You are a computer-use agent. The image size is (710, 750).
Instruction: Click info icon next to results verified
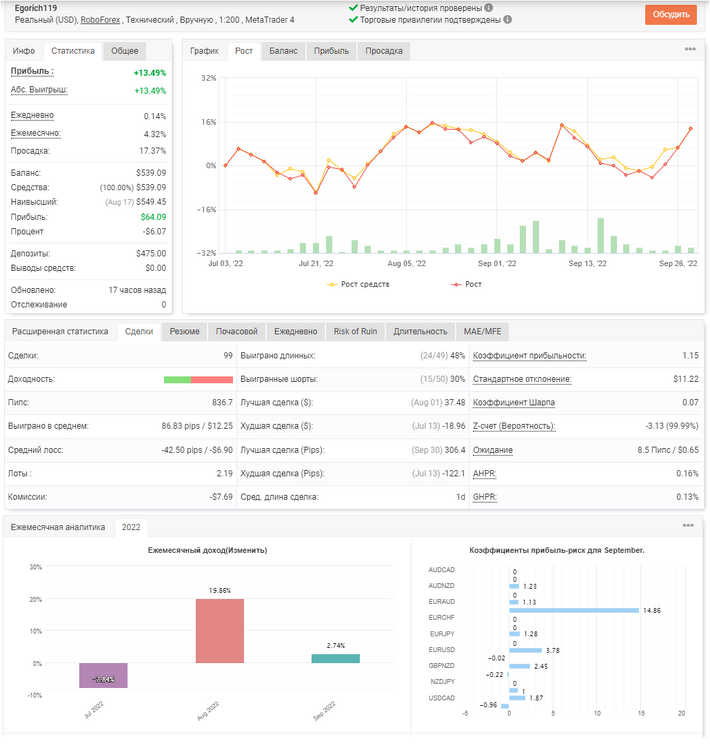point(488,8)
